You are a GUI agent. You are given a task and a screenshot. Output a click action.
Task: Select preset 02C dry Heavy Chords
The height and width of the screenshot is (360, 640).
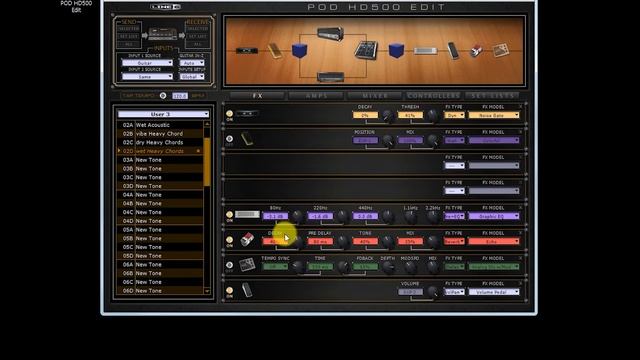(160, 142)
